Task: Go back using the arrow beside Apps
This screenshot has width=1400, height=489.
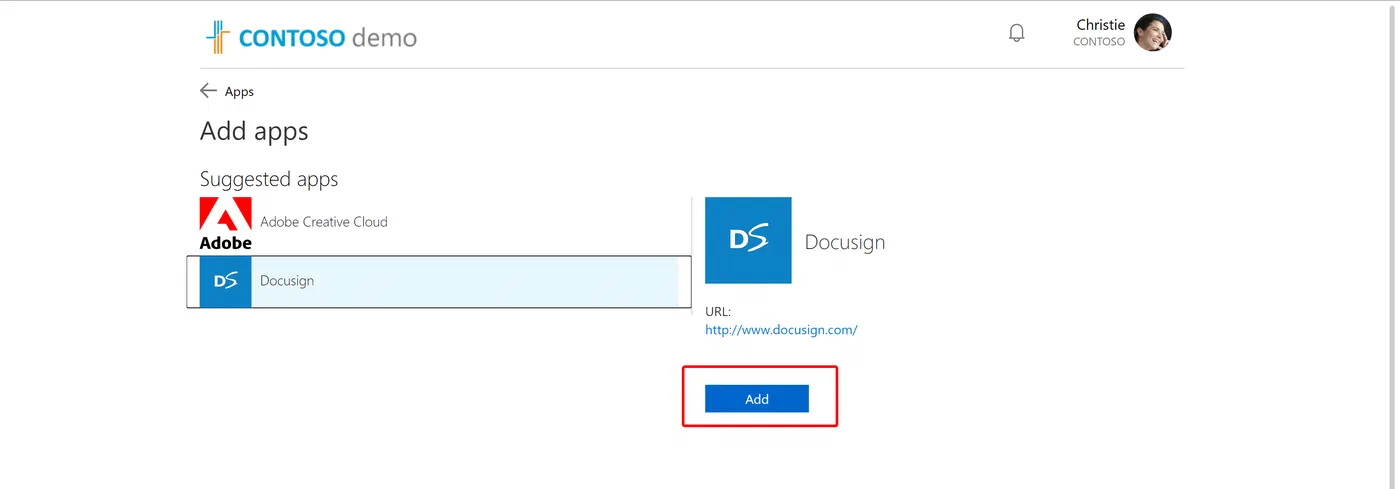Action: click(208, 91)
